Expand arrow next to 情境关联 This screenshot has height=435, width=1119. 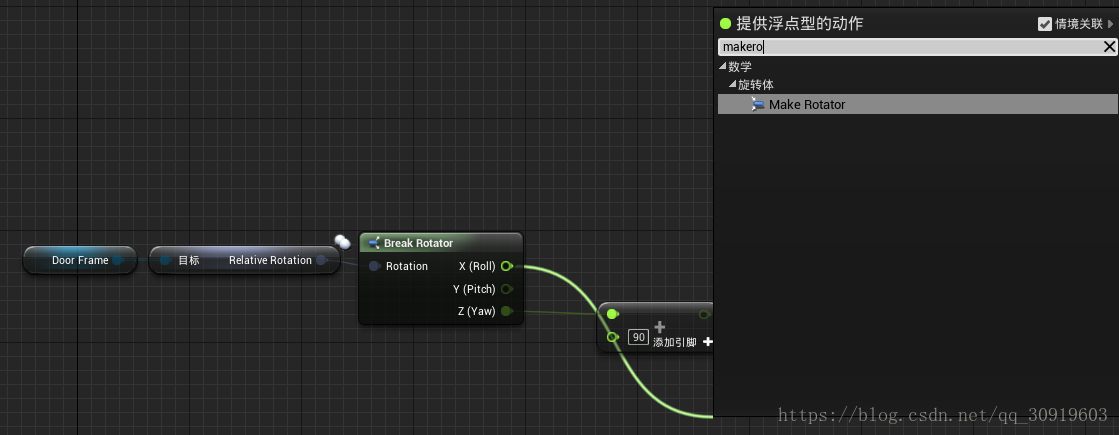1110,24
